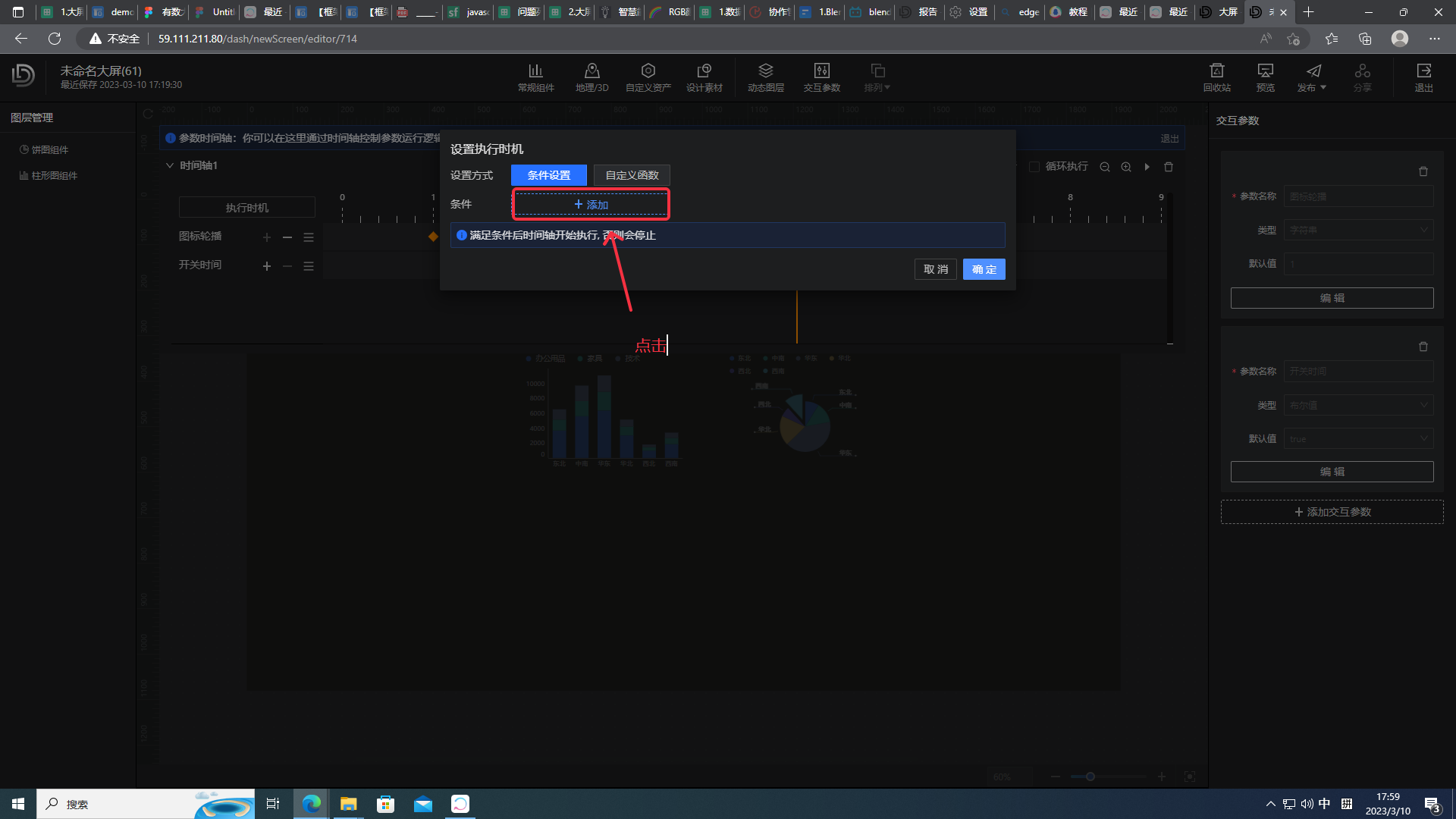Adjust the canvas zoom slider handle

1090,777
